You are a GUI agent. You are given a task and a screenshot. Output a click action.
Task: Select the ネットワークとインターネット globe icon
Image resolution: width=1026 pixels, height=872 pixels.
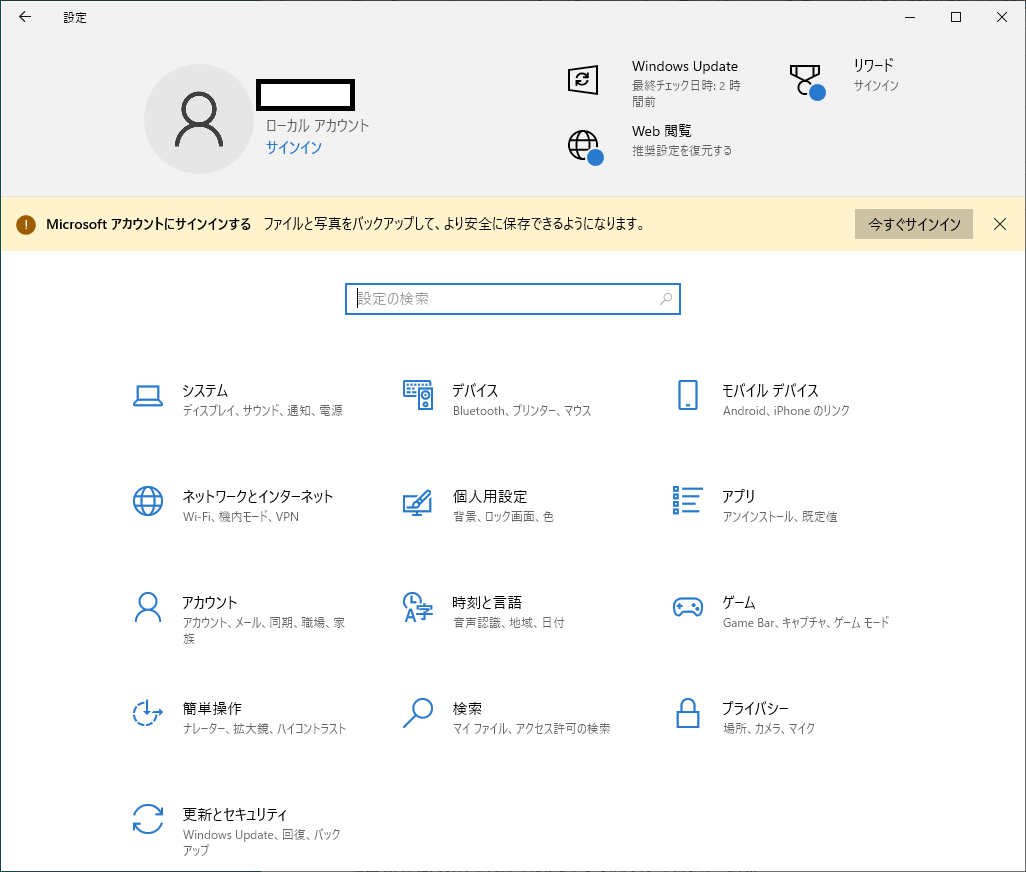[148, 501]
